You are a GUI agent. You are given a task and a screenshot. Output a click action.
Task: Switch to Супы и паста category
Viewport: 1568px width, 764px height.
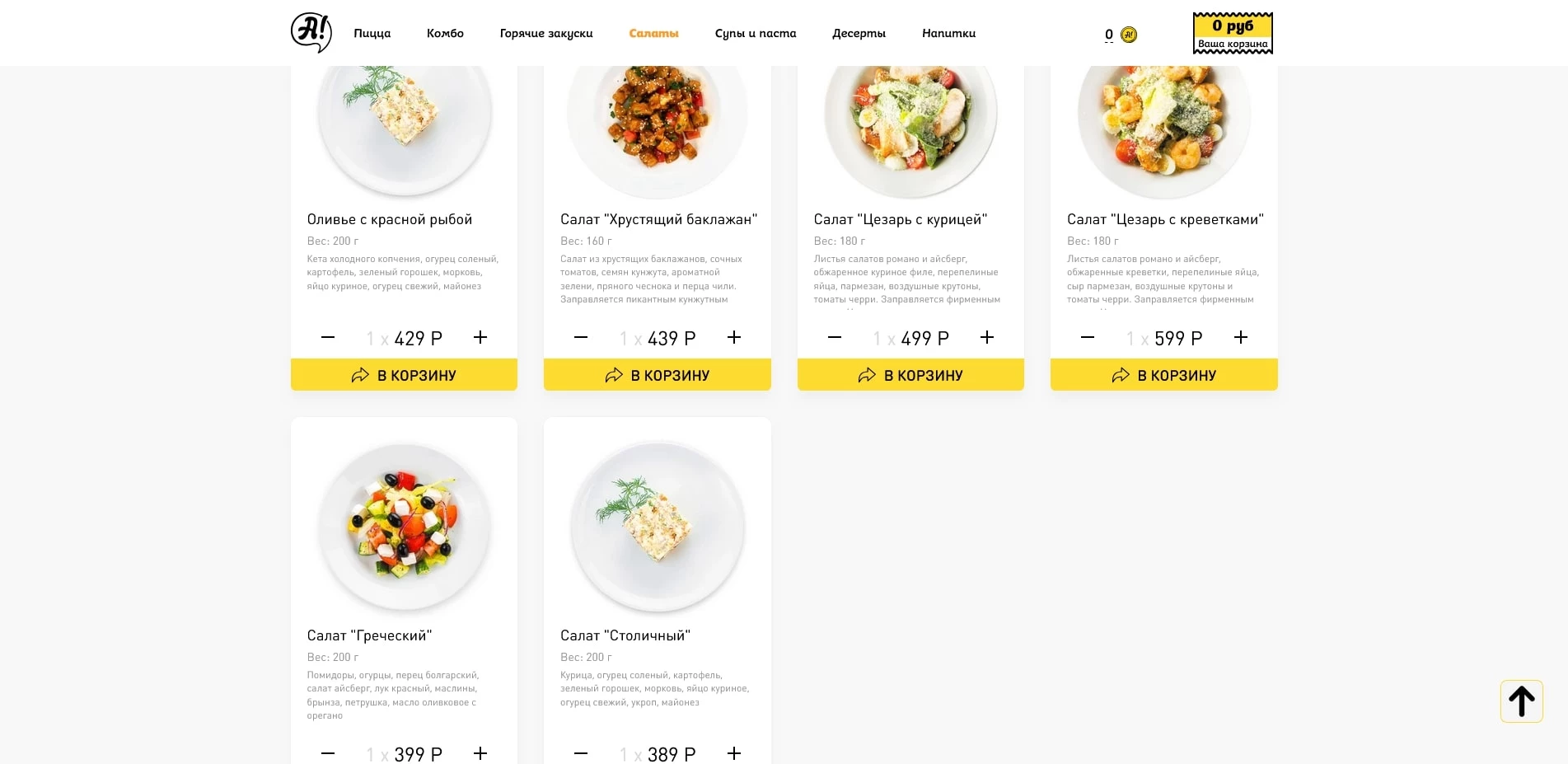coord(756,34)
